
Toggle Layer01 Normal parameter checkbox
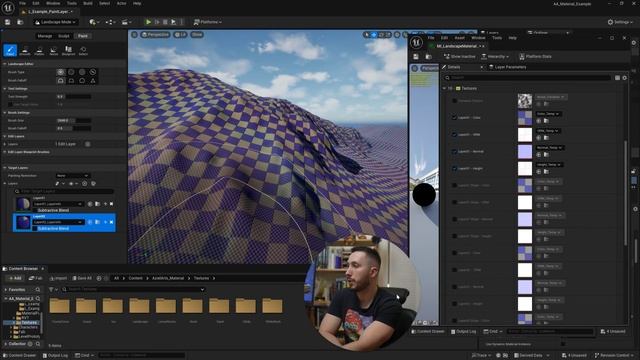click(454, 151)
